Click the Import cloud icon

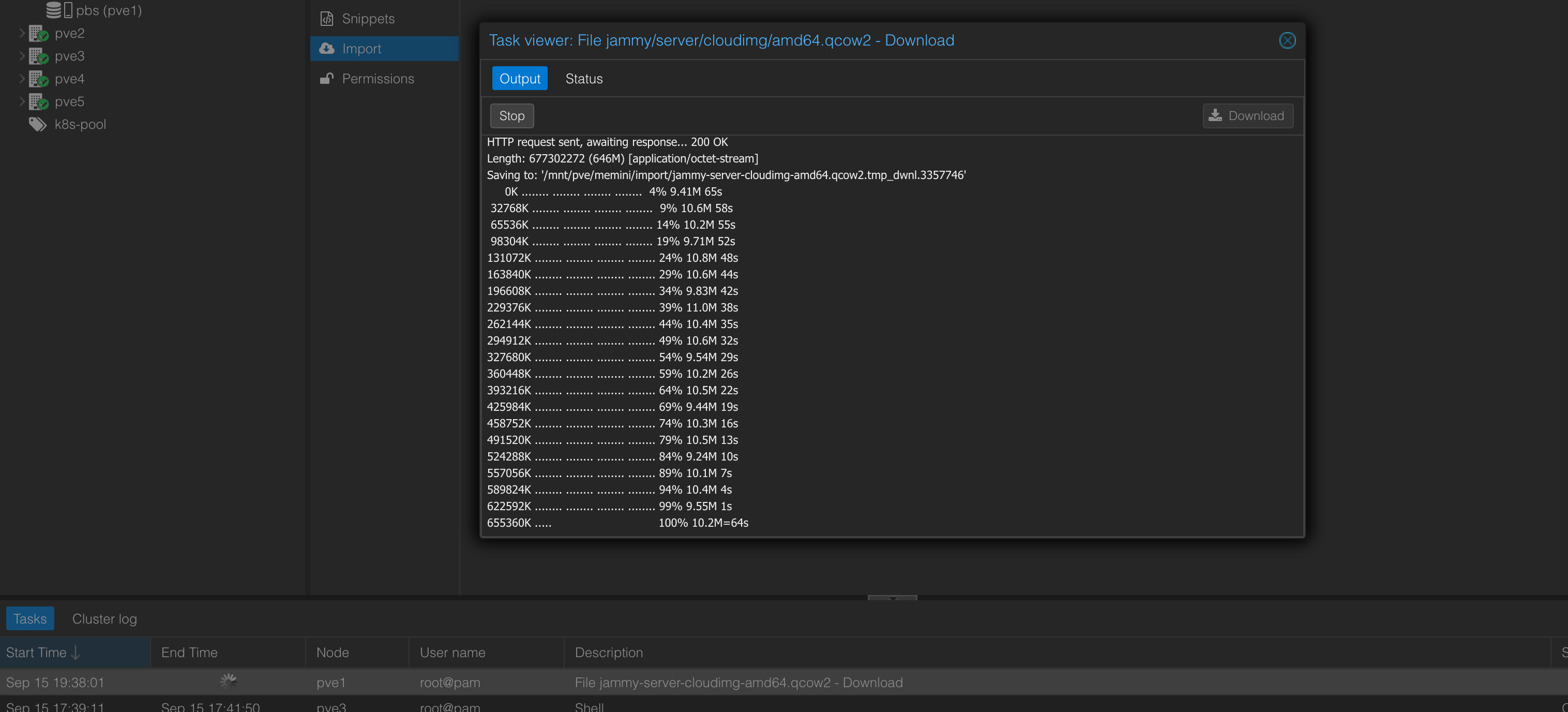(x=327, y=48)
